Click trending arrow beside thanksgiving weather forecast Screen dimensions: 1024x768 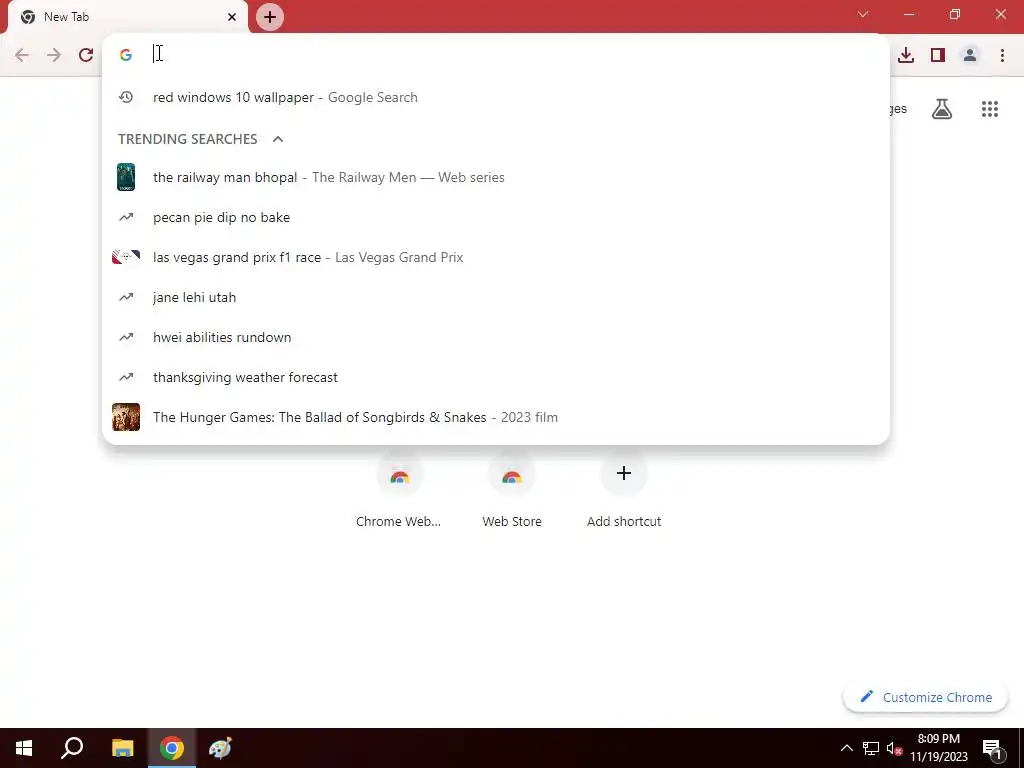[x=126, y=377]
